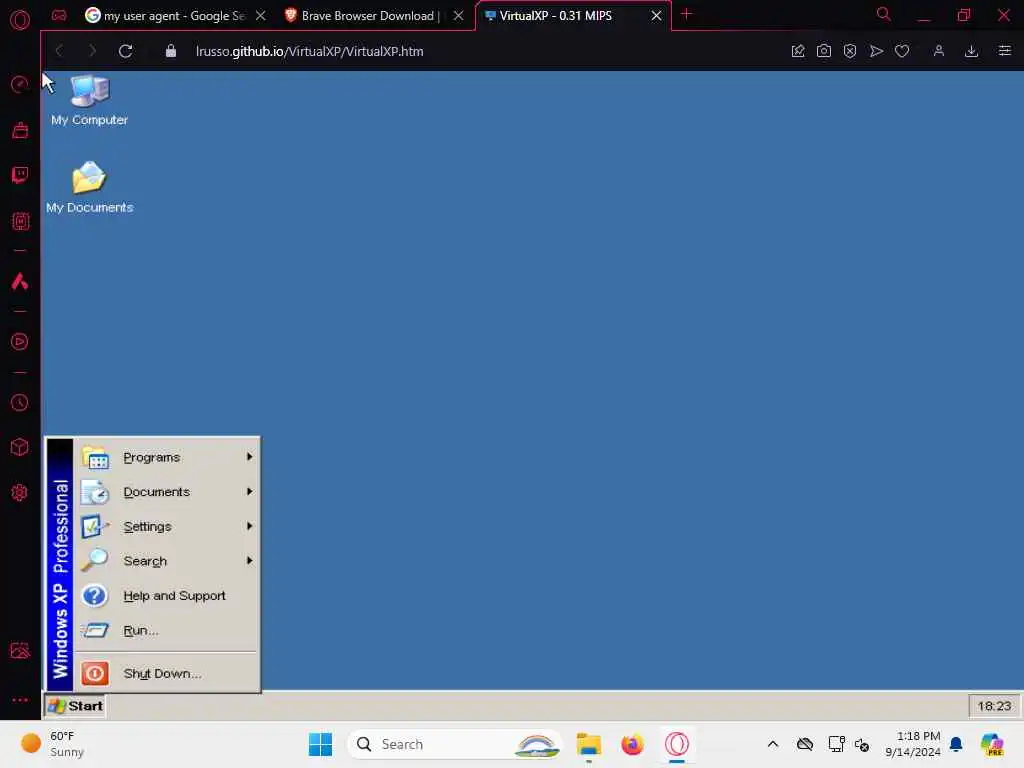1024x768 pixels.
Task: Click the arrow next to Documents
Action: click(x=249, y=492)
